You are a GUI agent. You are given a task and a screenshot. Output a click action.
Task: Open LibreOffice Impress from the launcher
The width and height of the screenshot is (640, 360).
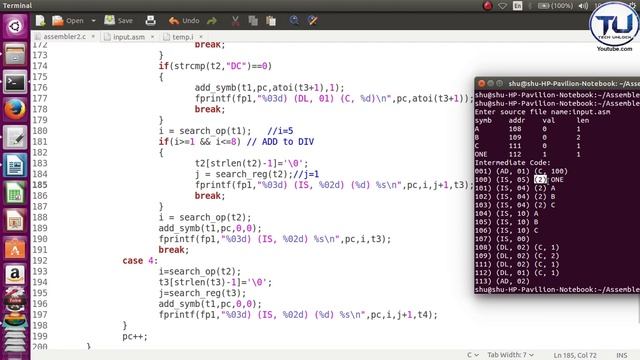coord(15,220)
